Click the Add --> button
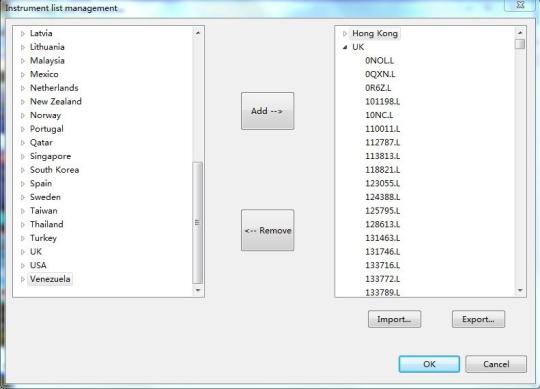This screenshot has width=540, height=389. coord(268,111)
